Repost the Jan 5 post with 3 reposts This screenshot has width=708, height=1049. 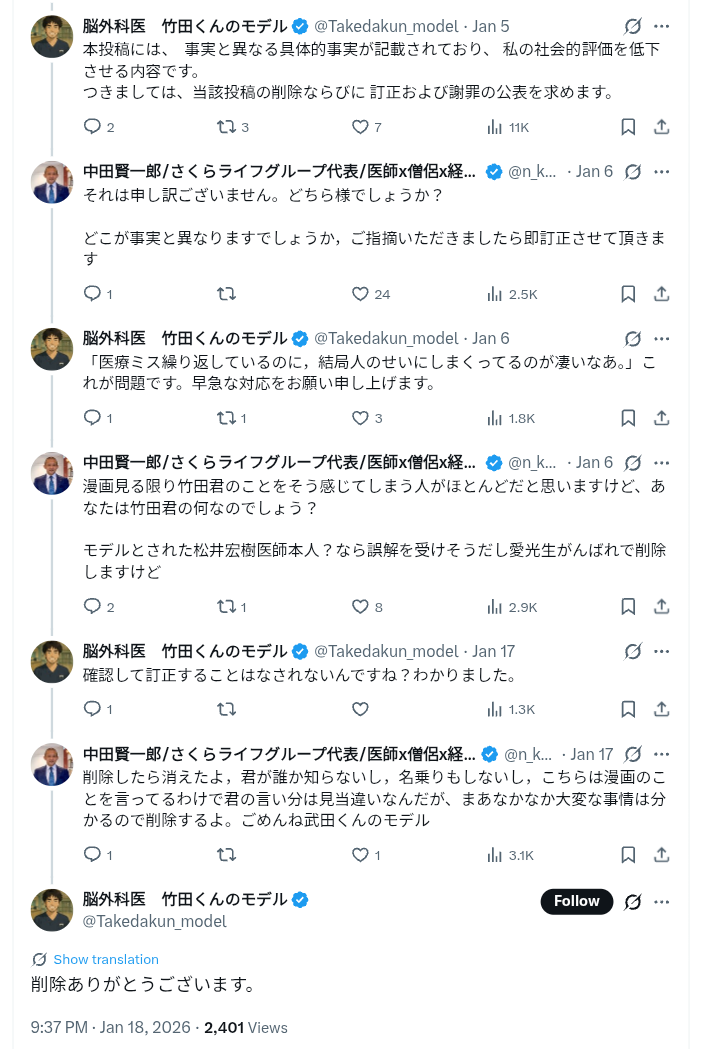[x=227, y=127]
